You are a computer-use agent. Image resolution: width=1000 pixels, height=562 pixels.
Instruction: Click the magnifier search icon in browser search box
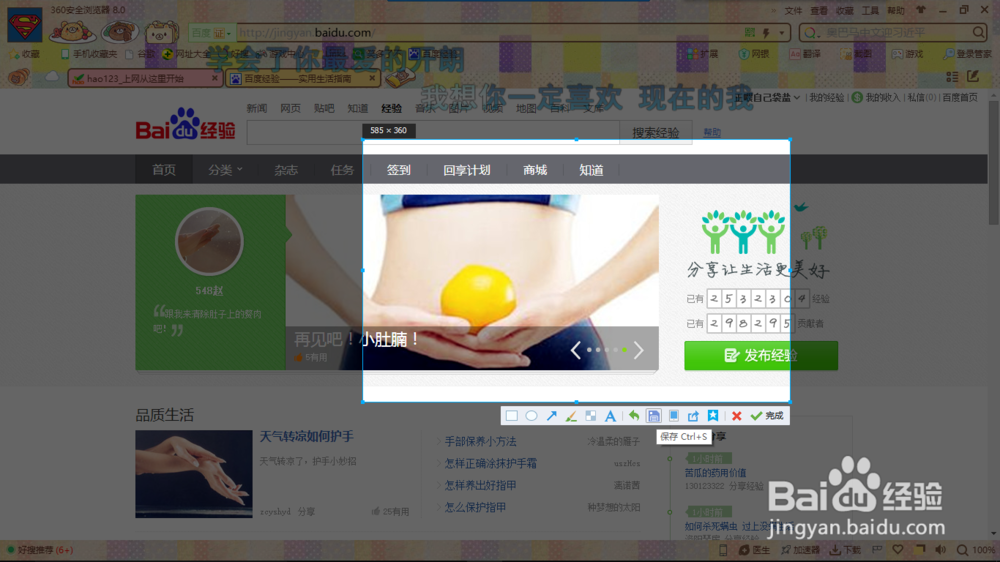pos(978,32)
